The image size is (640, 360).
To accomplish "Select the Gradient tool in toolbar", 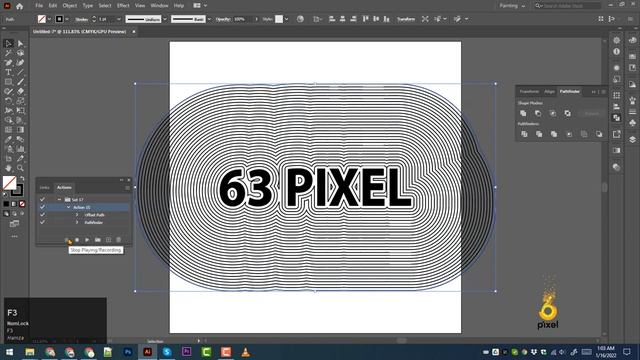I will coord(20,130).
